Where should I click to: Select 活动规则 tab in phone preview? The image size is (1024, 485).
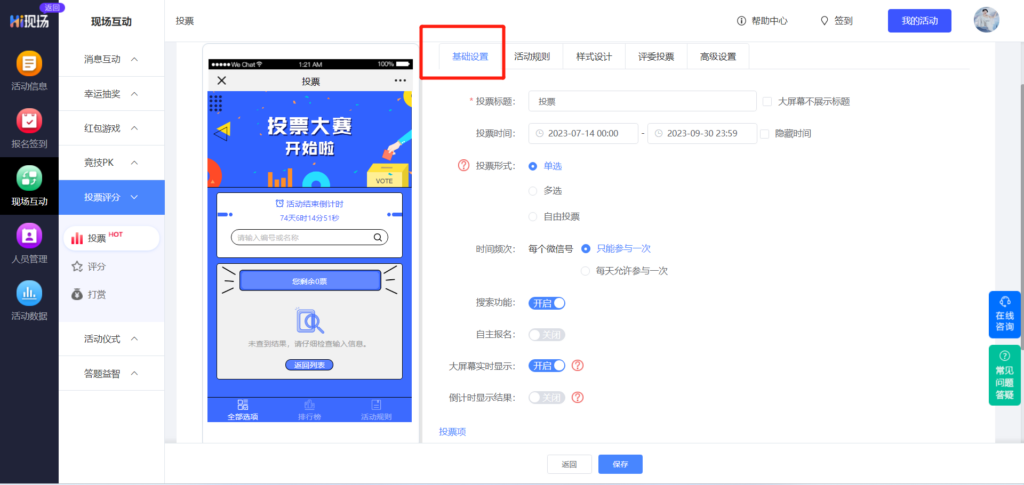pos(376,410)
